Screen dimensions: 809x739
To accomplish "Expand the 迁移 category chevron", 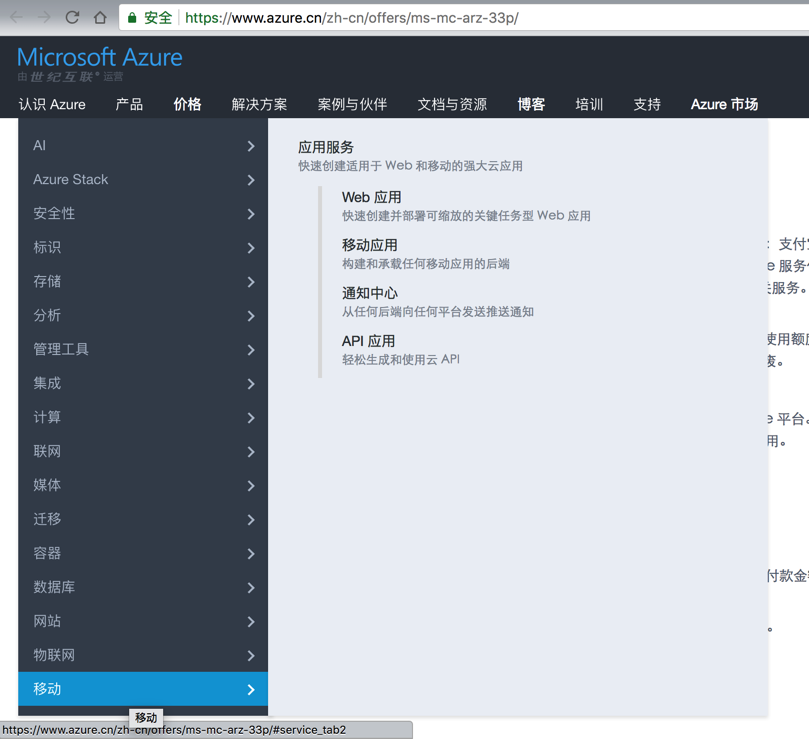I will point(251,520).
